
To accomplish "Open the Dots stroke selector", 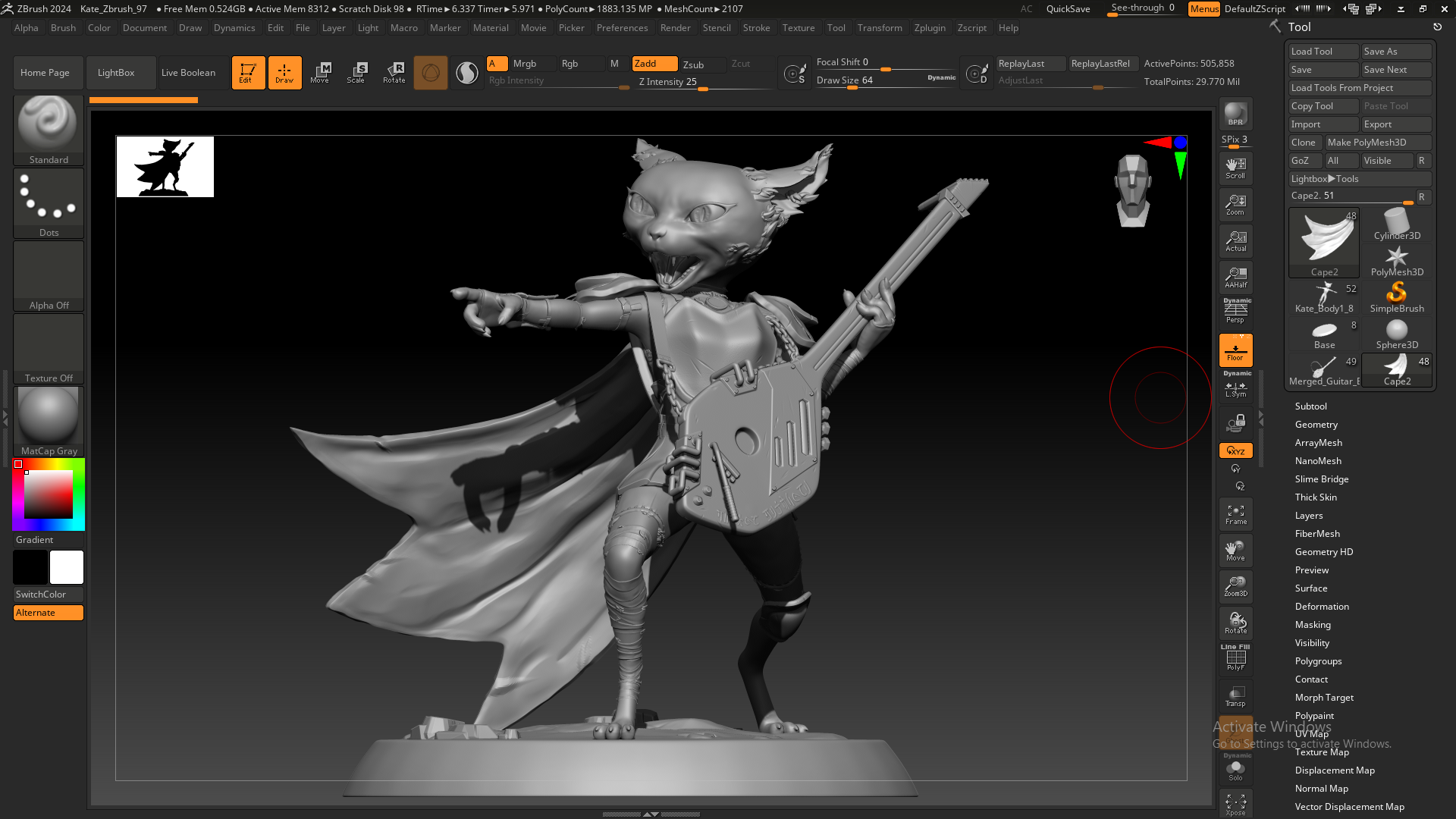I will click(x=49, y=202).
